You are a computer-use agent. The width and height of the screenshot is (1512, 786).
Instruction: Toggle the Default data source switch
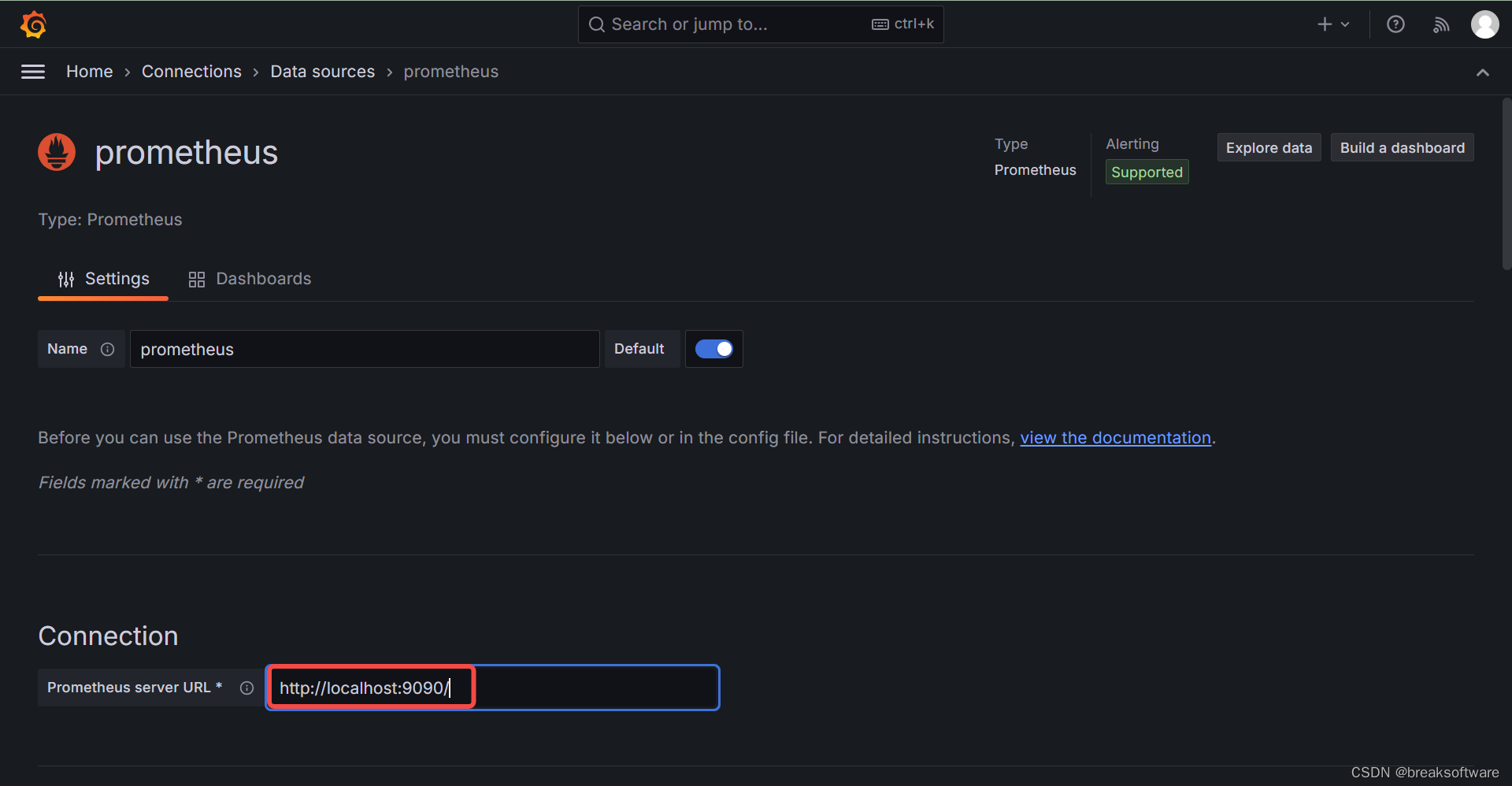[714, 349]
